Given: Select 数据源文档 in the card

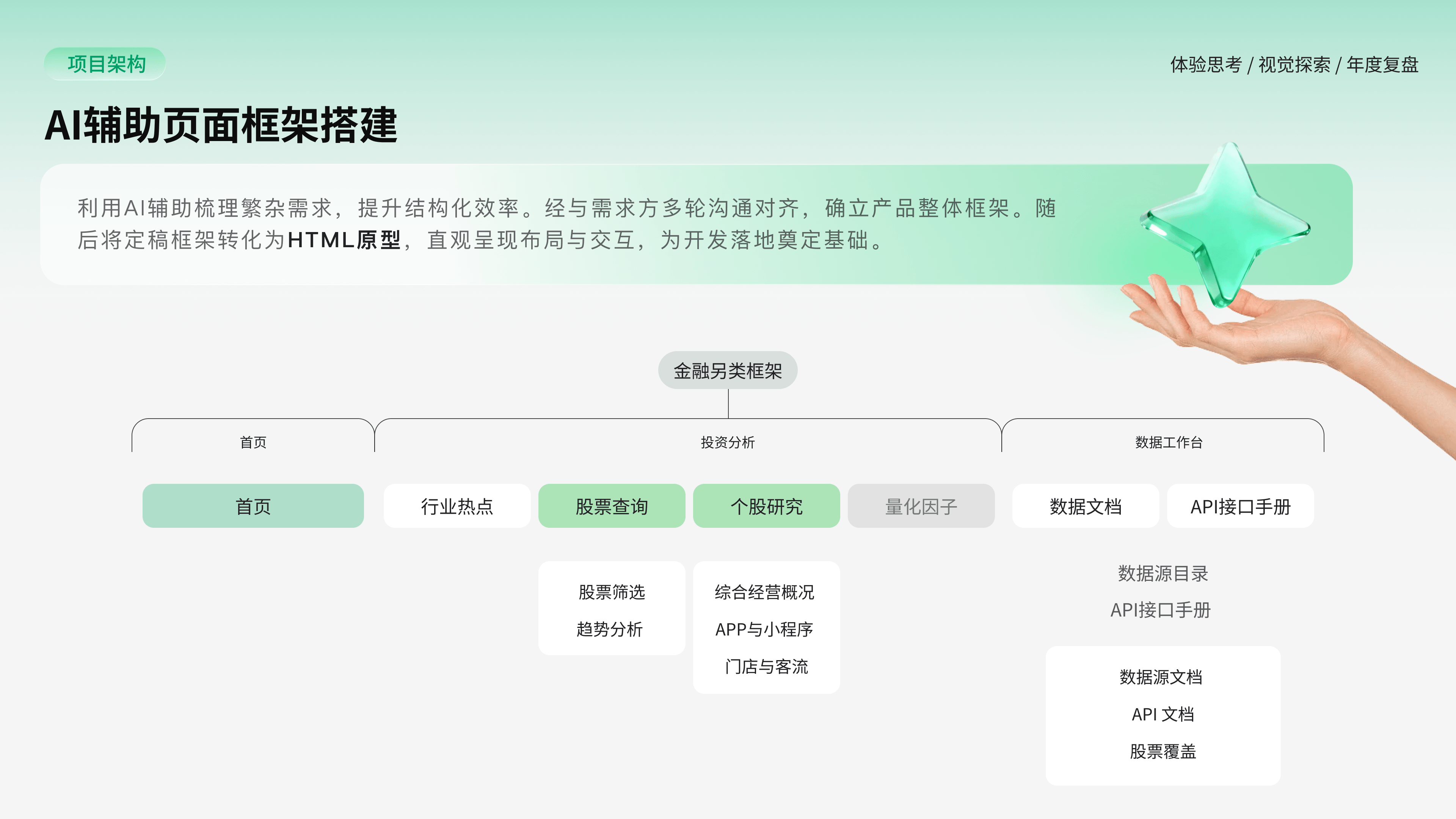Looking at the screenshot, I should point(1160,676).
